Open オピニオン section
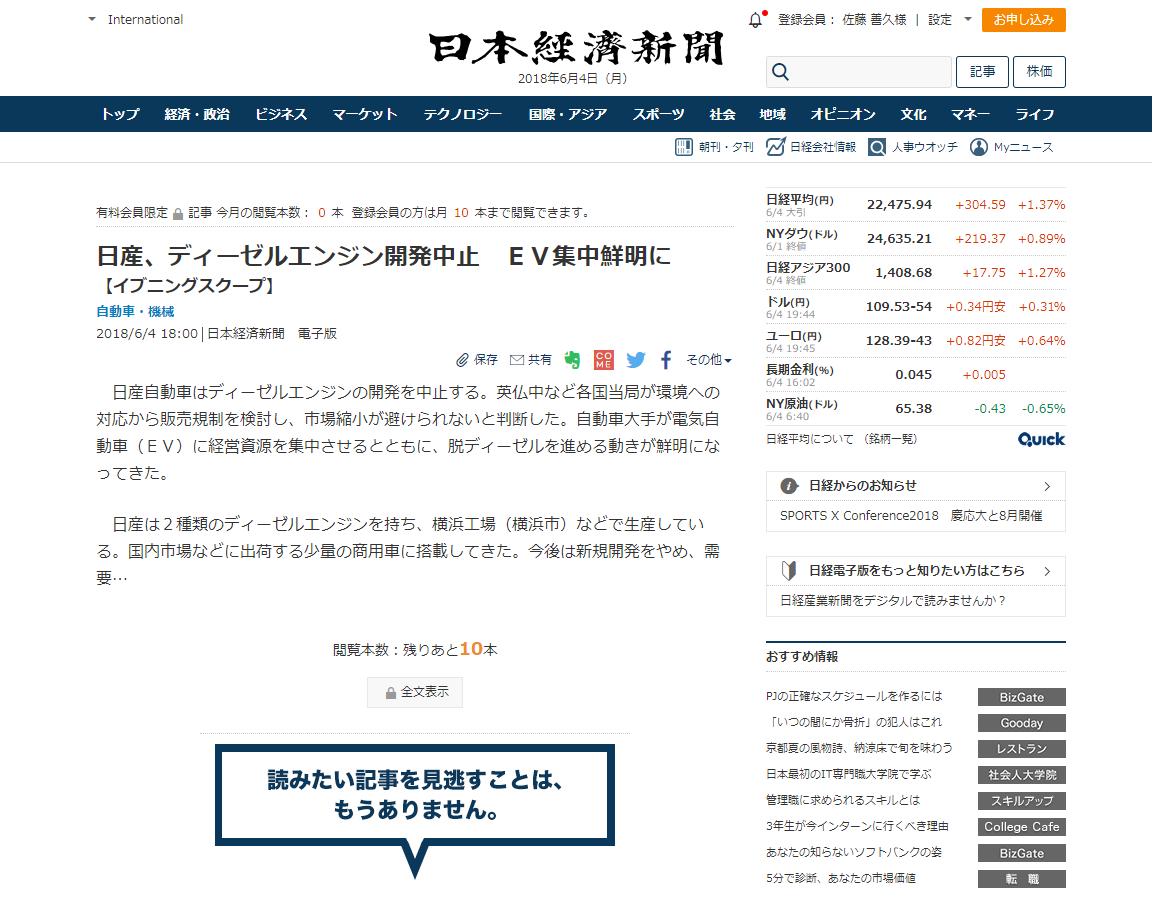The image size is (1152, 903). click(843, 114)
